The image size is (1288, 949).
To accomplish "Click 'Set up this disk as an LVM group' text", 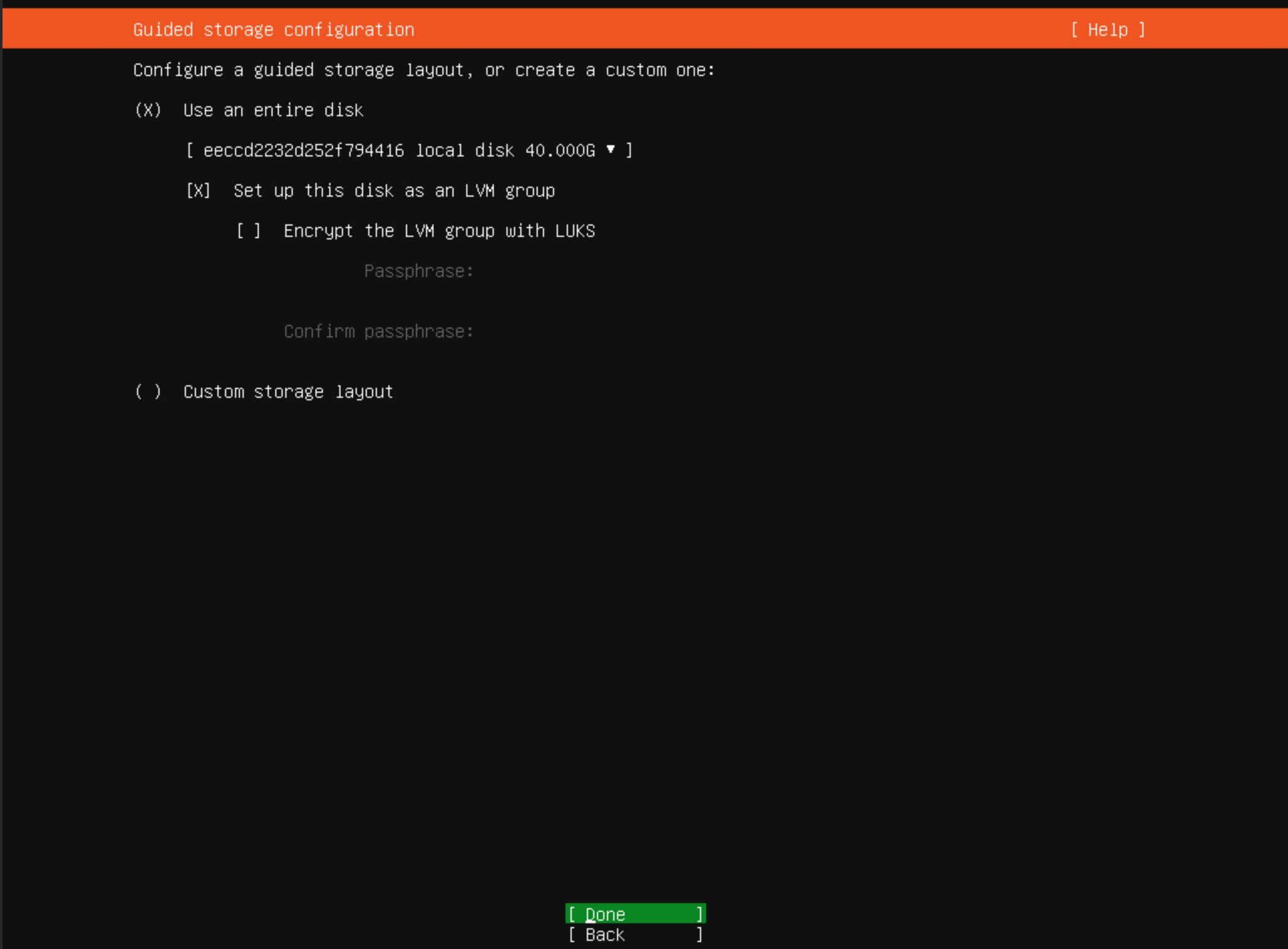I will 394,190.
